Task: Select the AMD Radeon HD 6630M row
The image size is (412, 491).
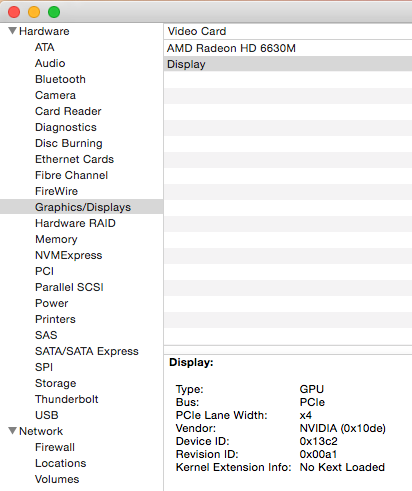Action: click(288, 48)
